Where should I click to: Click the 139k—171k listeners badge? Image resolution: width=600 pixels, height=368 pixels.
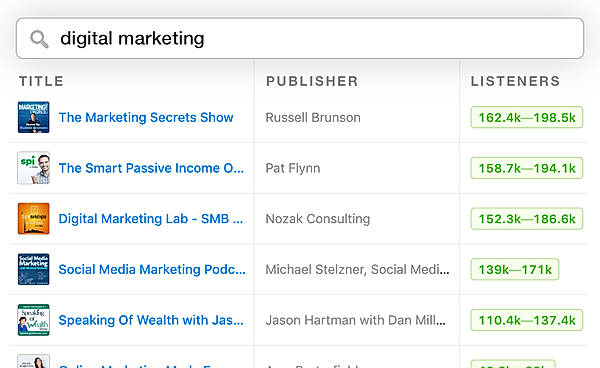(515, 270)
